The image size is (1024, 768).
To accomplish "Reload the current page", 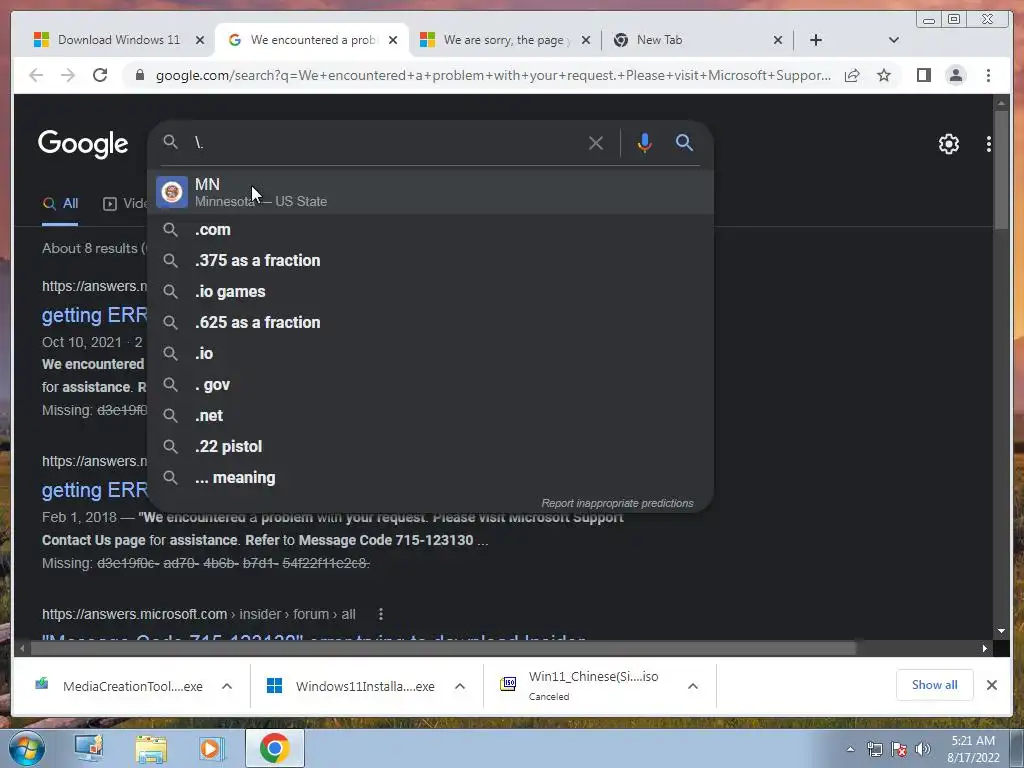I will pos(100,75).
